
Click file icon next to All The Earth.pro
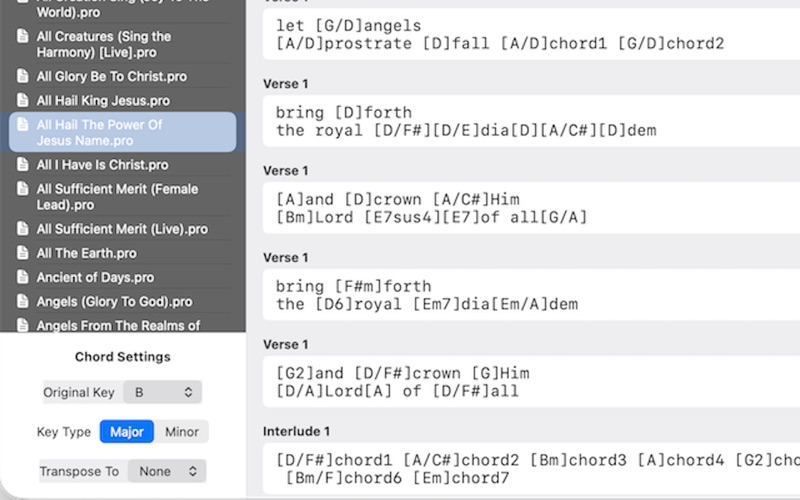[x=22, y=253]
